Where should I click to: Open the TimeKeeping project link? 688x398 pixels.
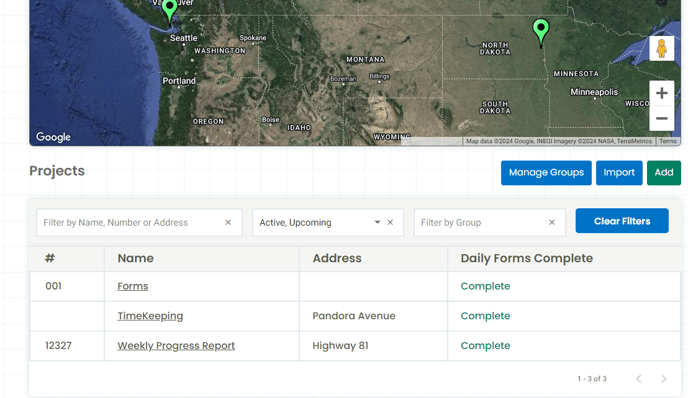[150, 316]
